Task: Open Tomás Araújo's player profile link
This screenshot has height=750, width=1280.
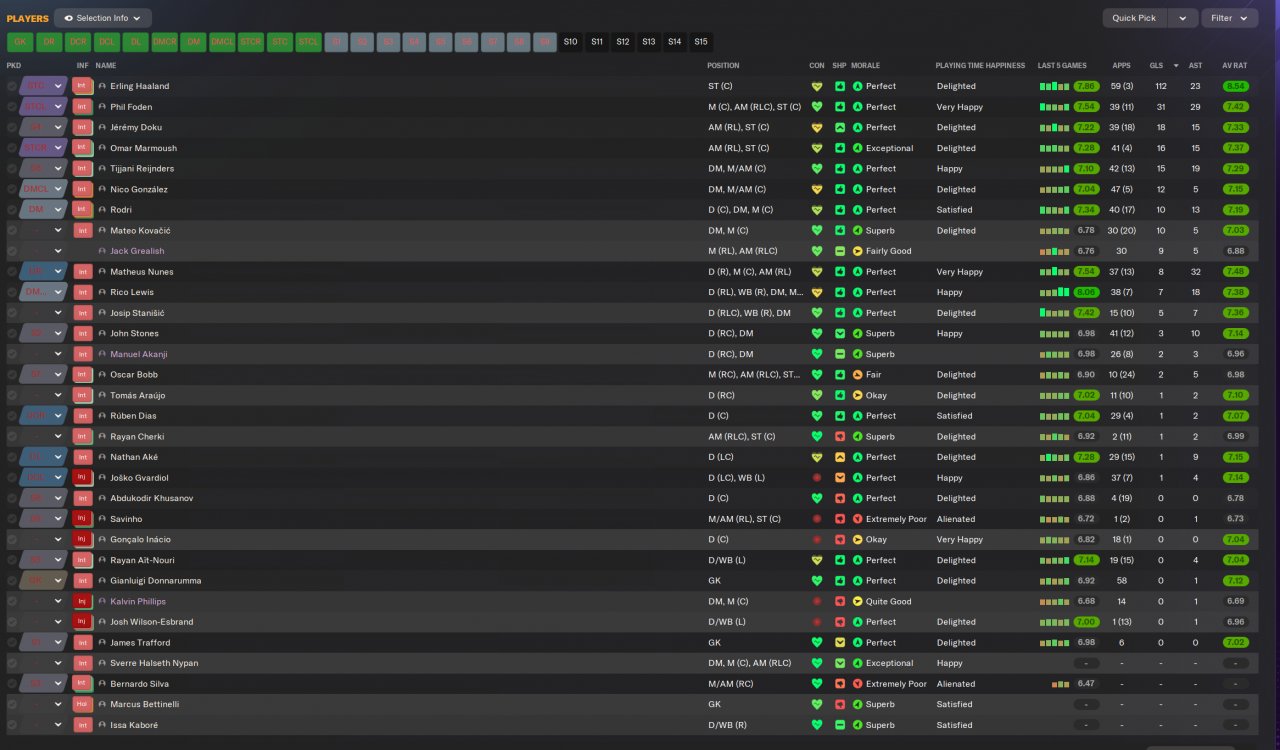Action: pyautogui.click(x=139, y=395)
